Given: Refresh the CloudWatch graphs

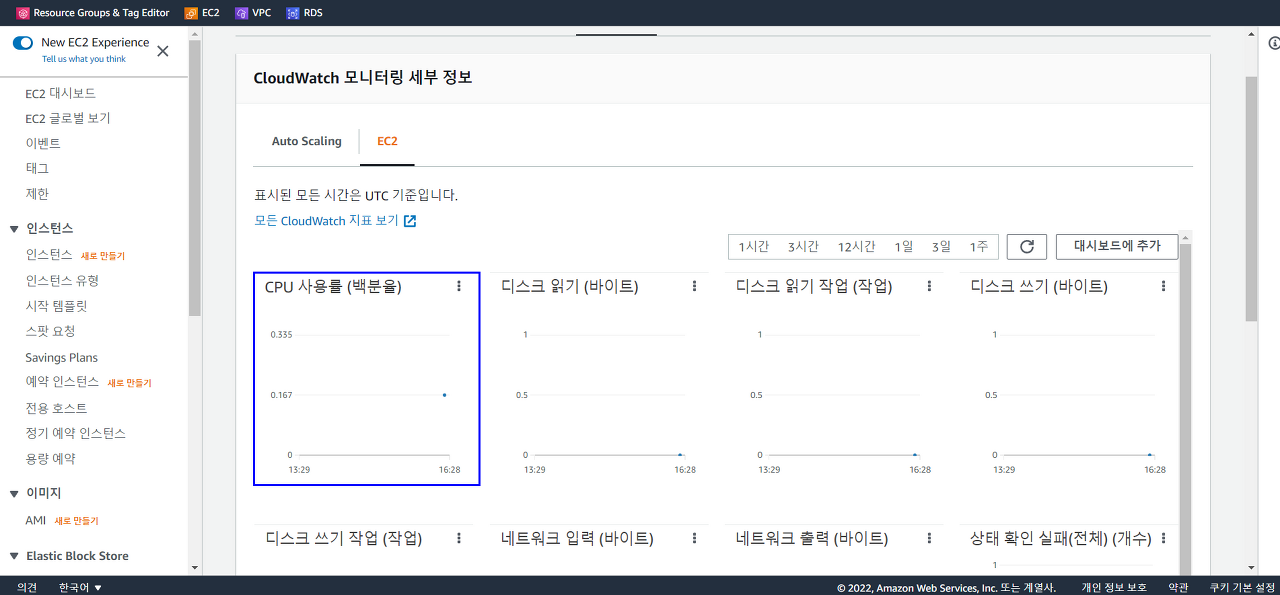Looking at the screenshot, I should [x=1027, y=247].
